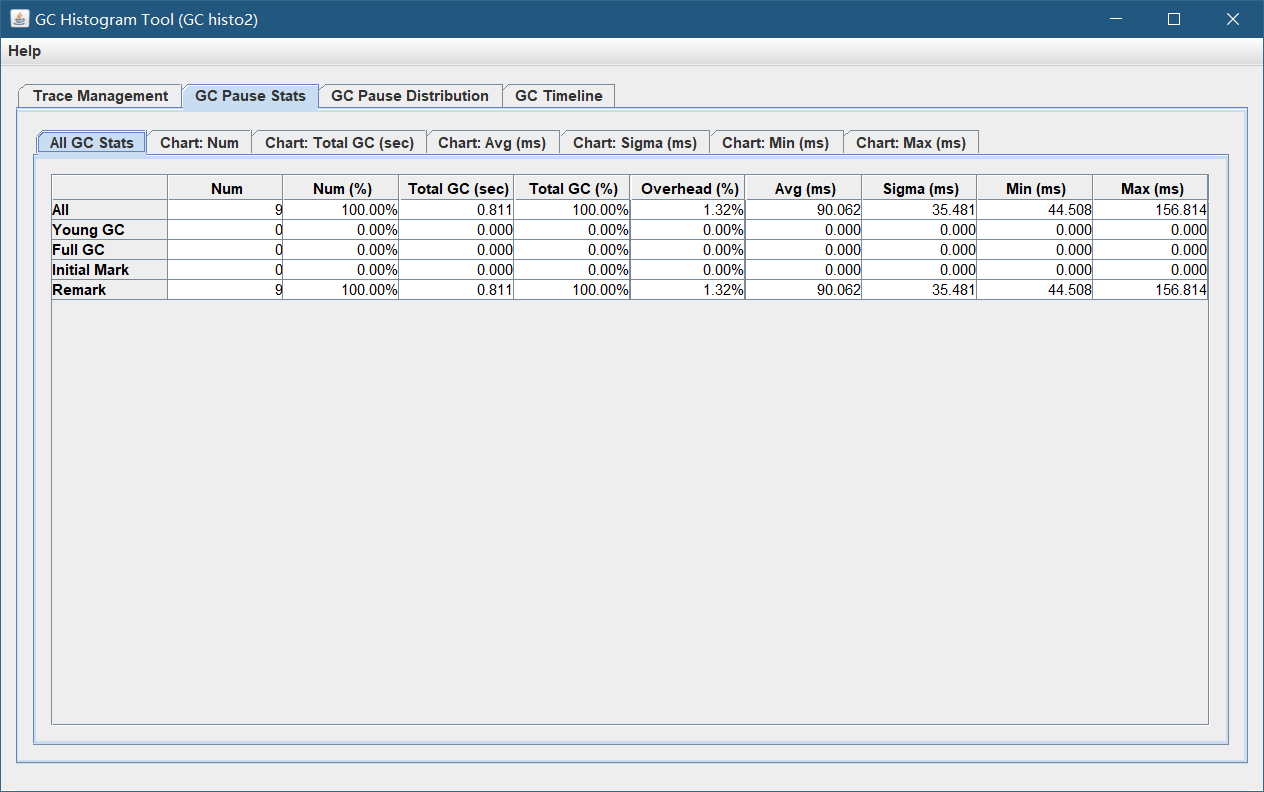Select the Remark row label

110,290
